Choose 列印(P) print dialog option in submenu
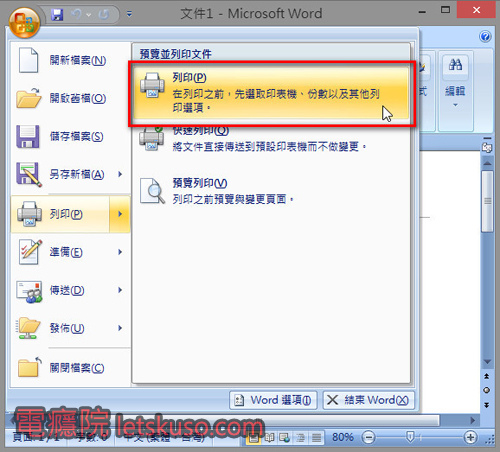500x452 pixels. (x=271, y=92)
